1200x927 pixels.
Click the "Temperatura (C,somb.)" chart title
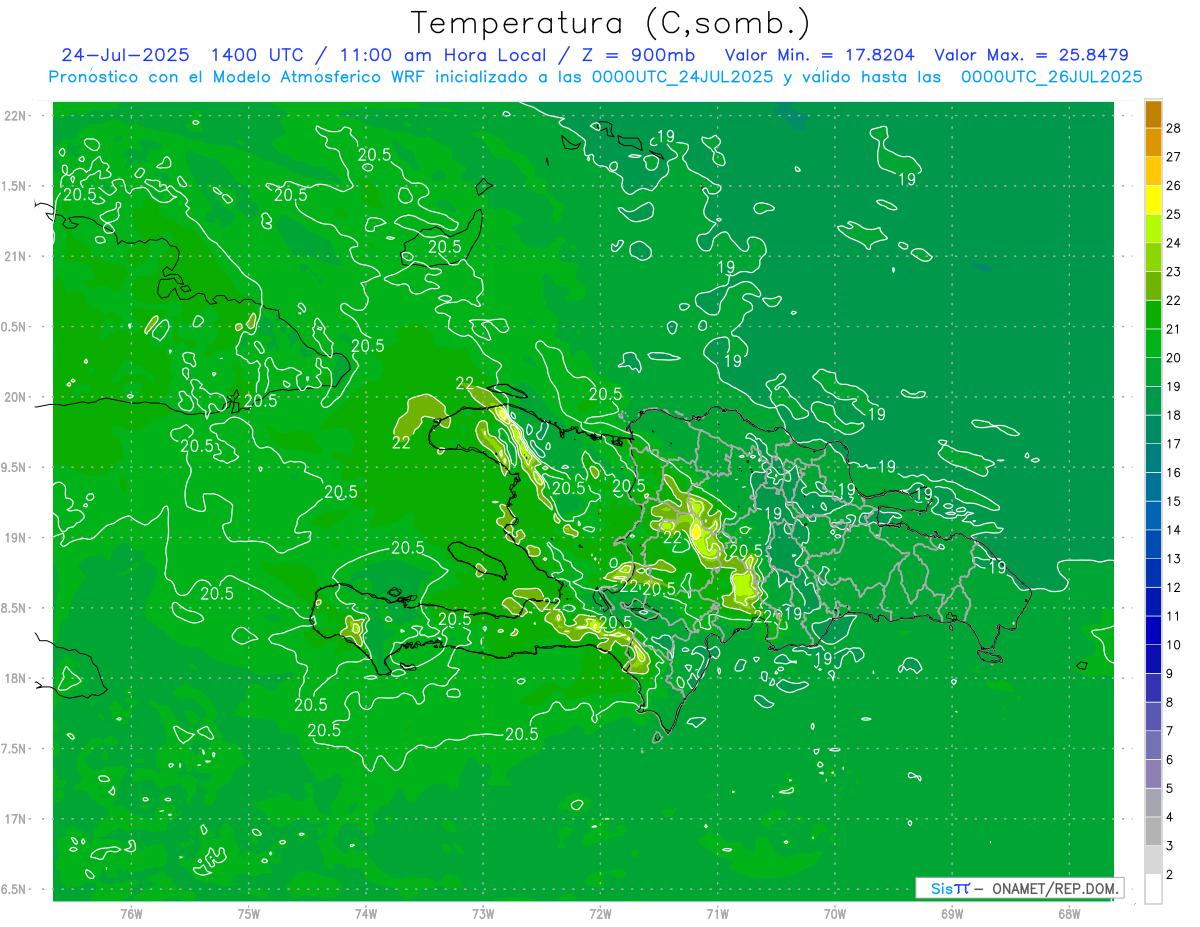point(611,23)
